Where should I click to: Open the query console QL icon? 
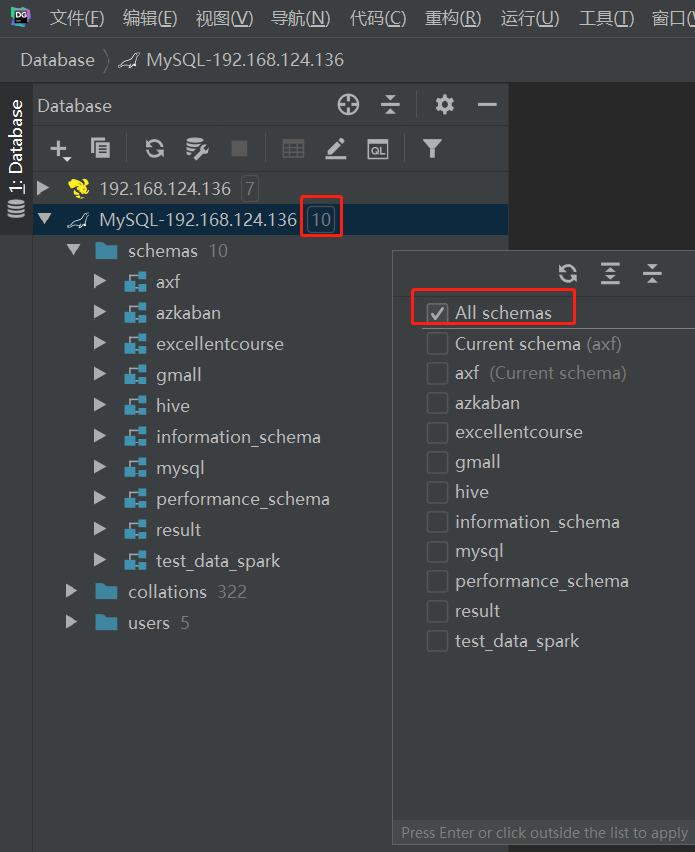[x=378, y=149]
